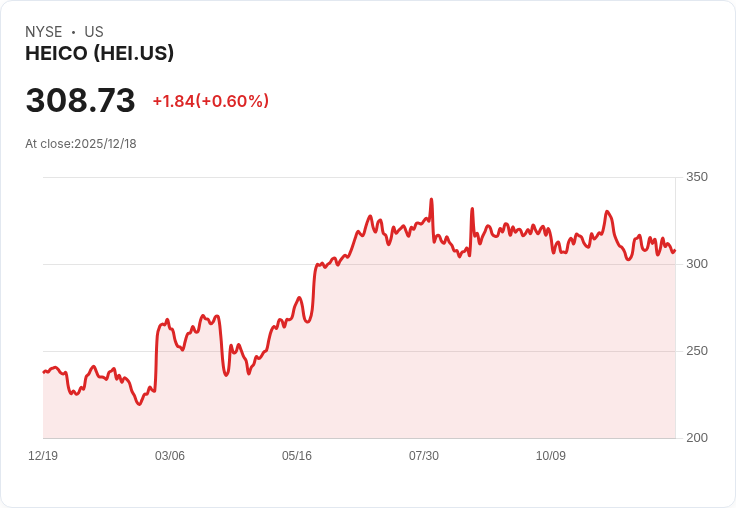Select the US market label

pyautogui.click(x=94, y=32)
